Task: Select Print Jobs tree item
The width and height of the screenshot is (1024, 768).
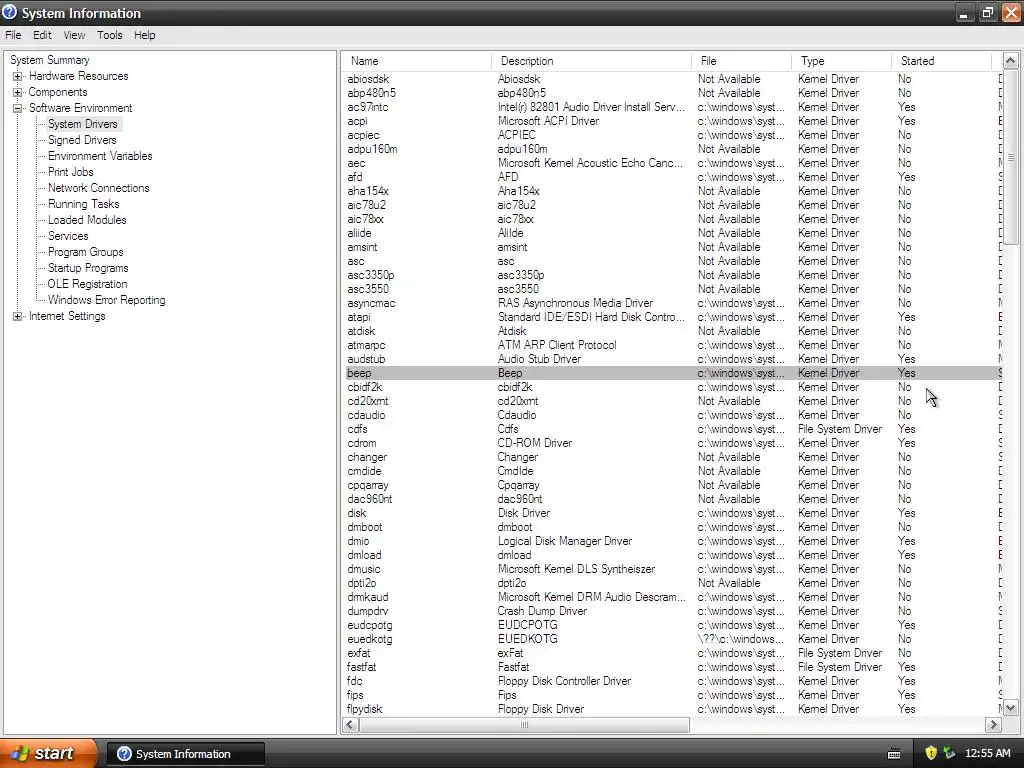Action: point(71,172)
